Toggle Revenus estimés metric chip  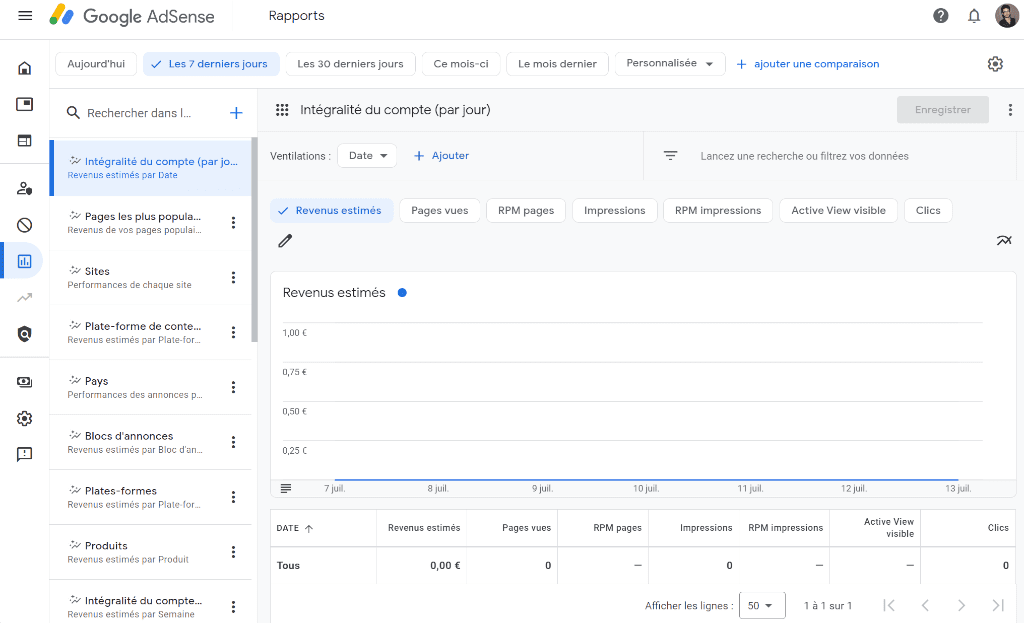[x=331, y=210]
